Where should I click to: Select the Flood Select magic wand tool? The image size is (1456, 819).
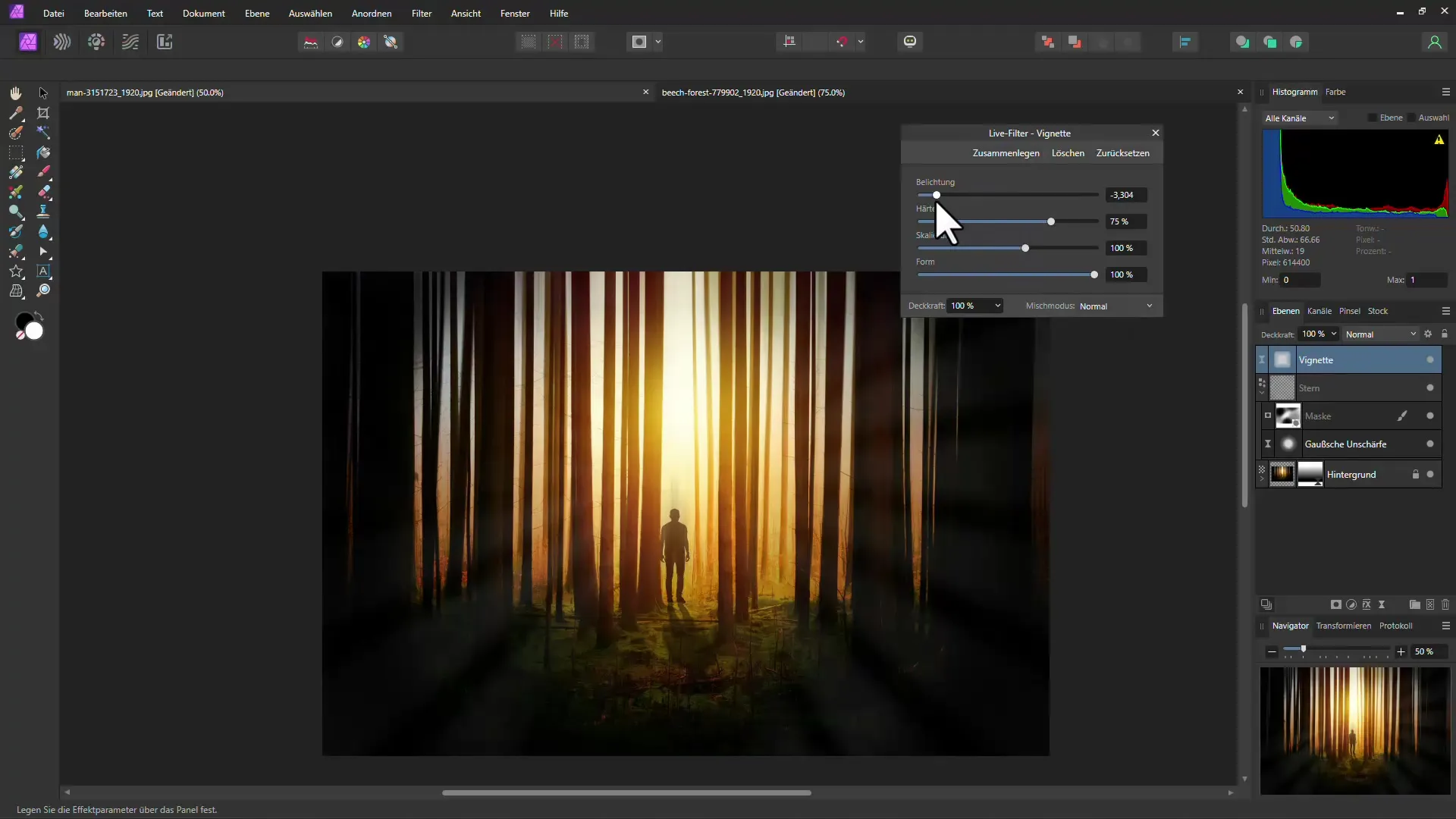coord(43,133)
